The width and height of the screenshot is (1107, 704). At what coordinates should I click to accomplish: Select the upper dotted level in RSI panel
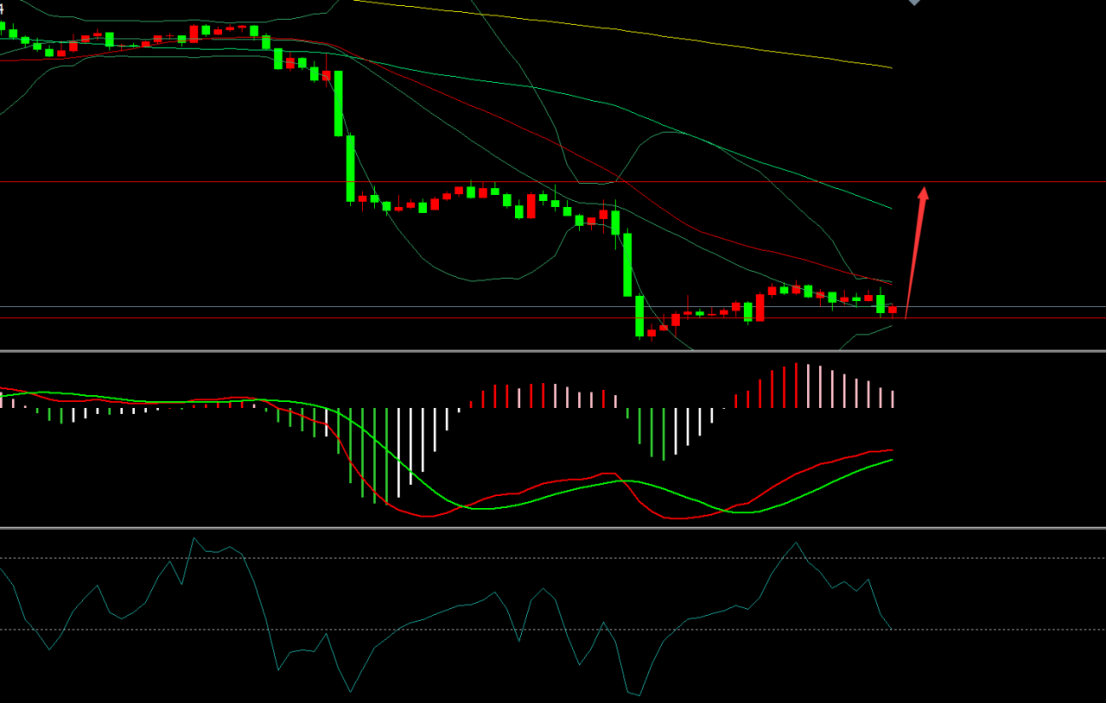[554, 559]
